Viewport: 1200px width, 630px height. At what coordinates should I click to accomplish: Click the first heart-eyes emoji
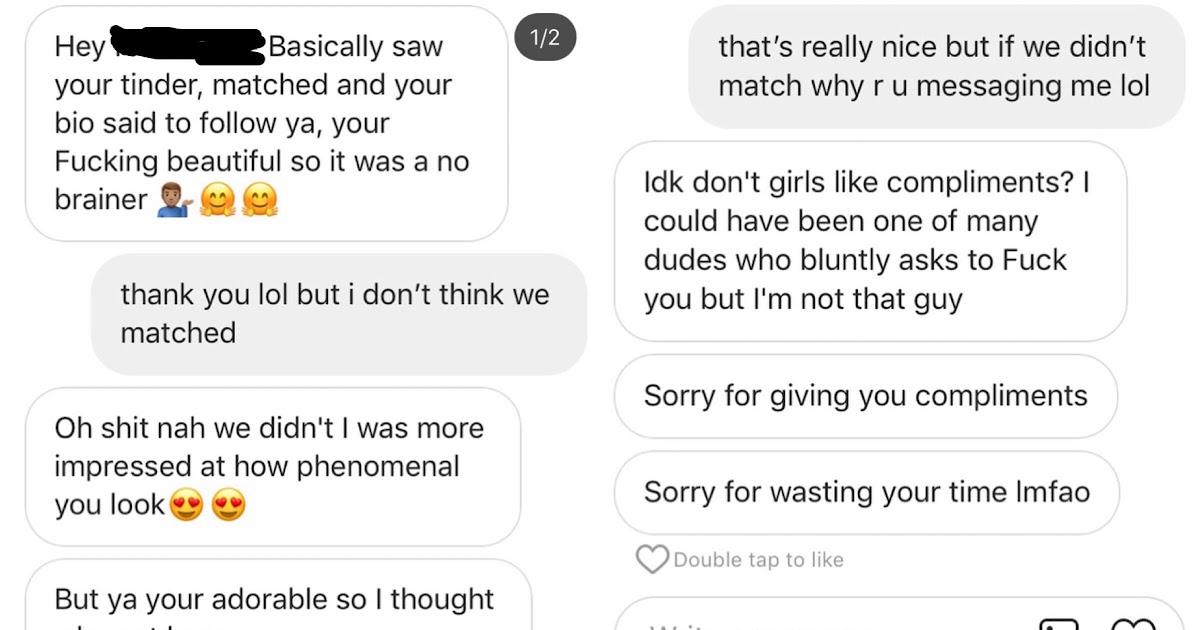[x=186, y=506]
